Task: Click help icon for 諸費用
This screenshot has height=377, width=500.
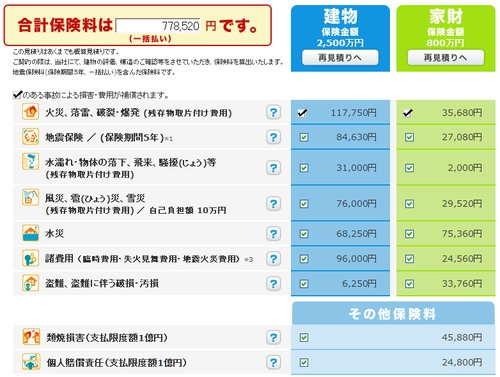Action: coord(273,259)
